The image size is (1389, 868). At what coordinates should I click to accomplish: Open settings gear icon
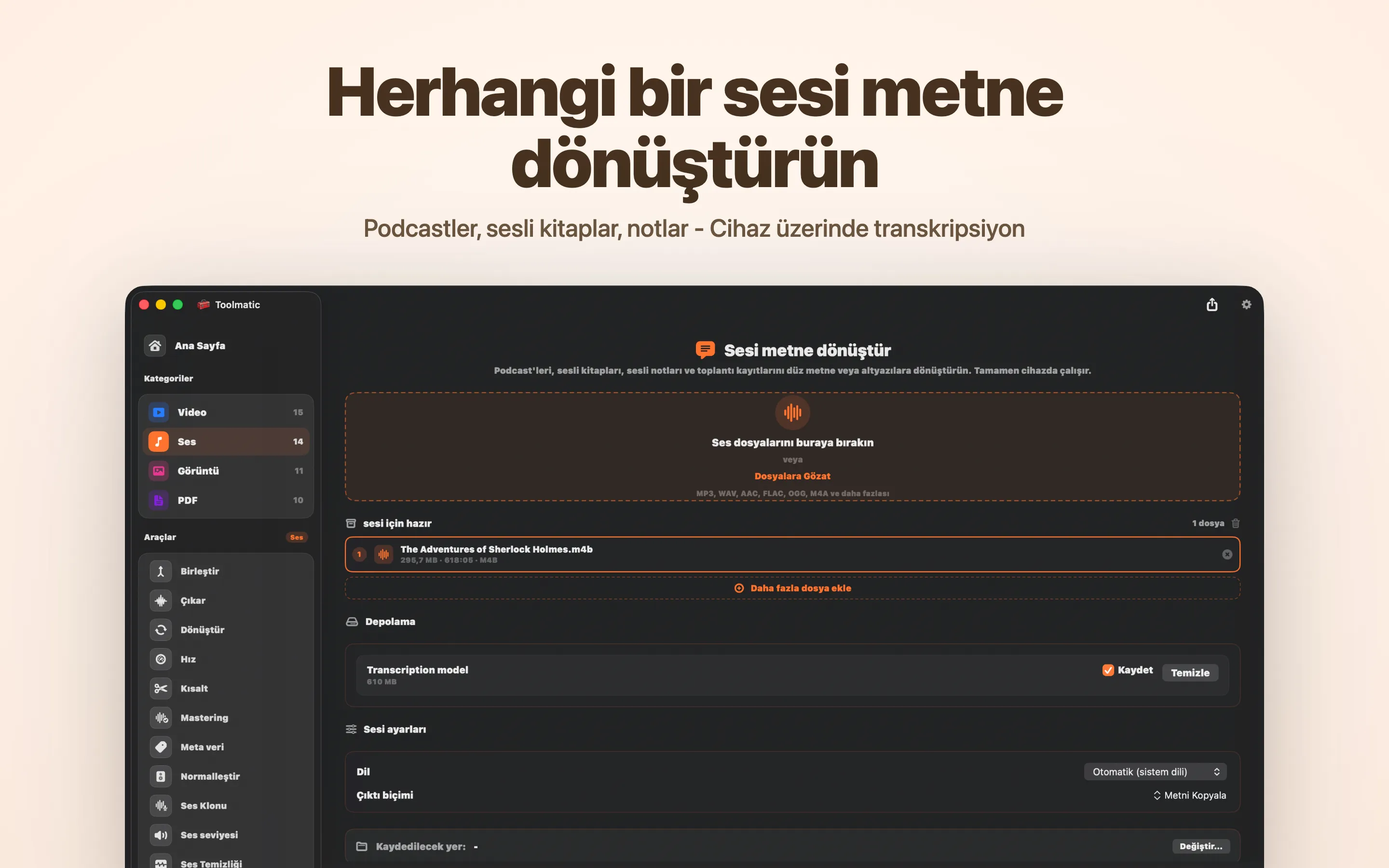point(1246,304)
